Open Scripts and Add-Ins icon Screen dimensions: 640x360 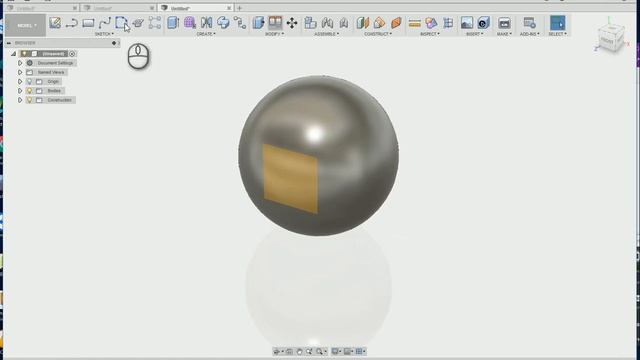529,22
